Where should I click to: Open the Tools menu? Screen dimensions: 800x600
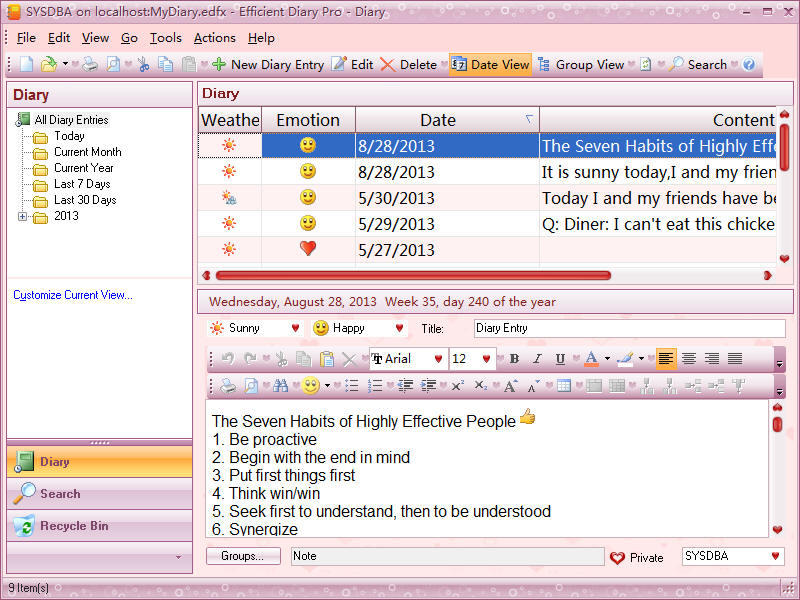[x=165, y=38]
